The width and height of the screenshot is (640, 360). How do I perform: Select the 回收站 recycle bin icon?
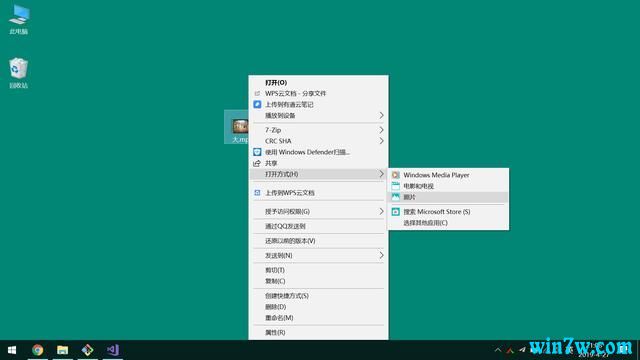tap(18, 73)
